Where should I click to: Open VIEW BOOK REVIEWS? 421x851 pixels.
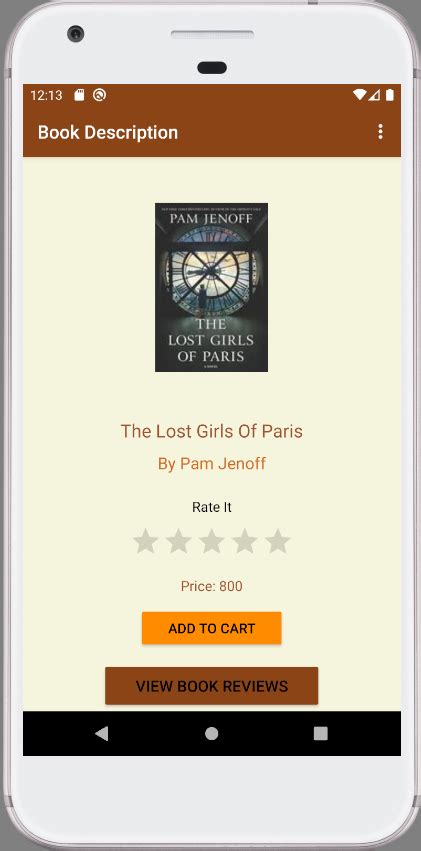pyautogui.click(x=212, y=686)
